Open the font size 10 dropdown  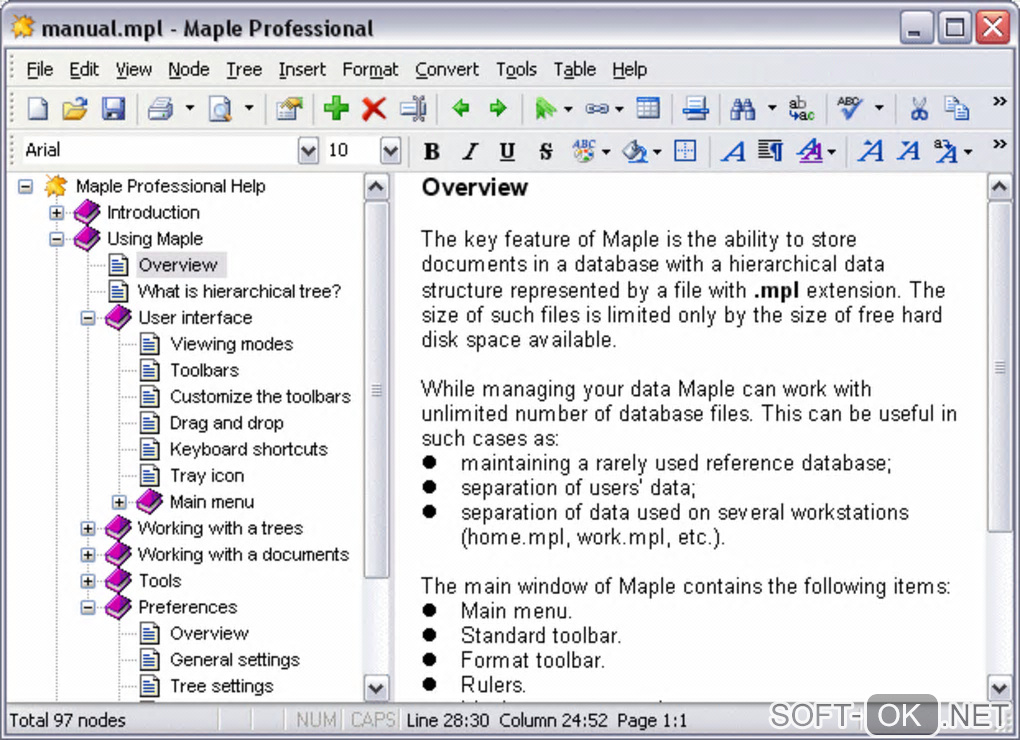[390, 151]
